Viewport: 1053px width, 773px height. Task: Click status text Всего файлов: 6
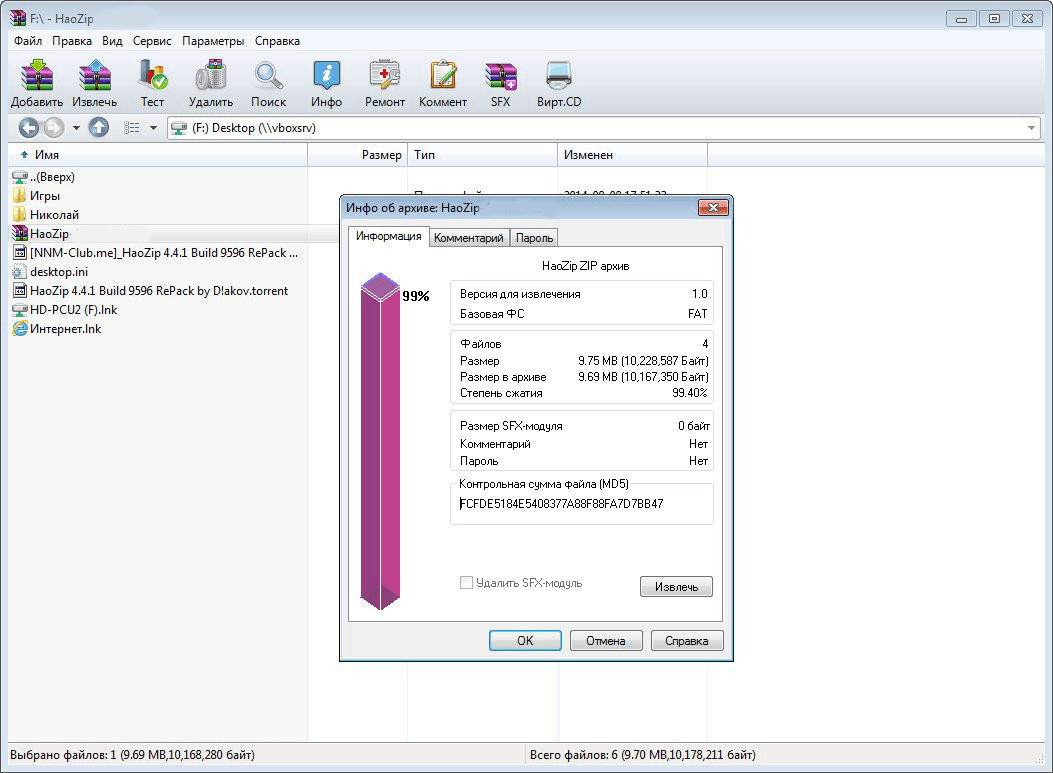tap(643, 755)
